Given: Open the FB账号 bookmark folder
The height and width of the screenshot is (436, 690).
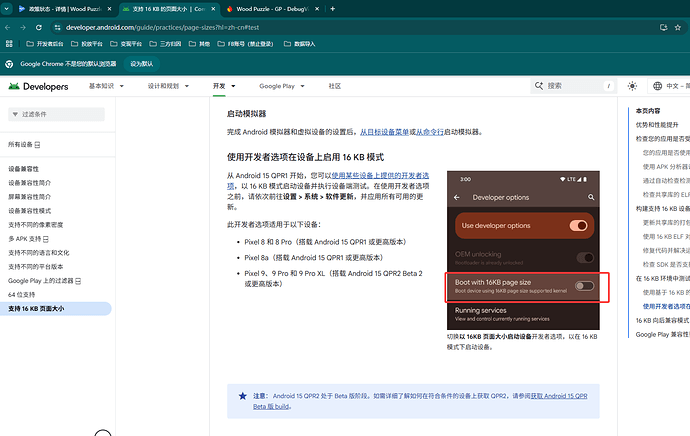Looking at the screenshot, I should click(x=245, y=44).
